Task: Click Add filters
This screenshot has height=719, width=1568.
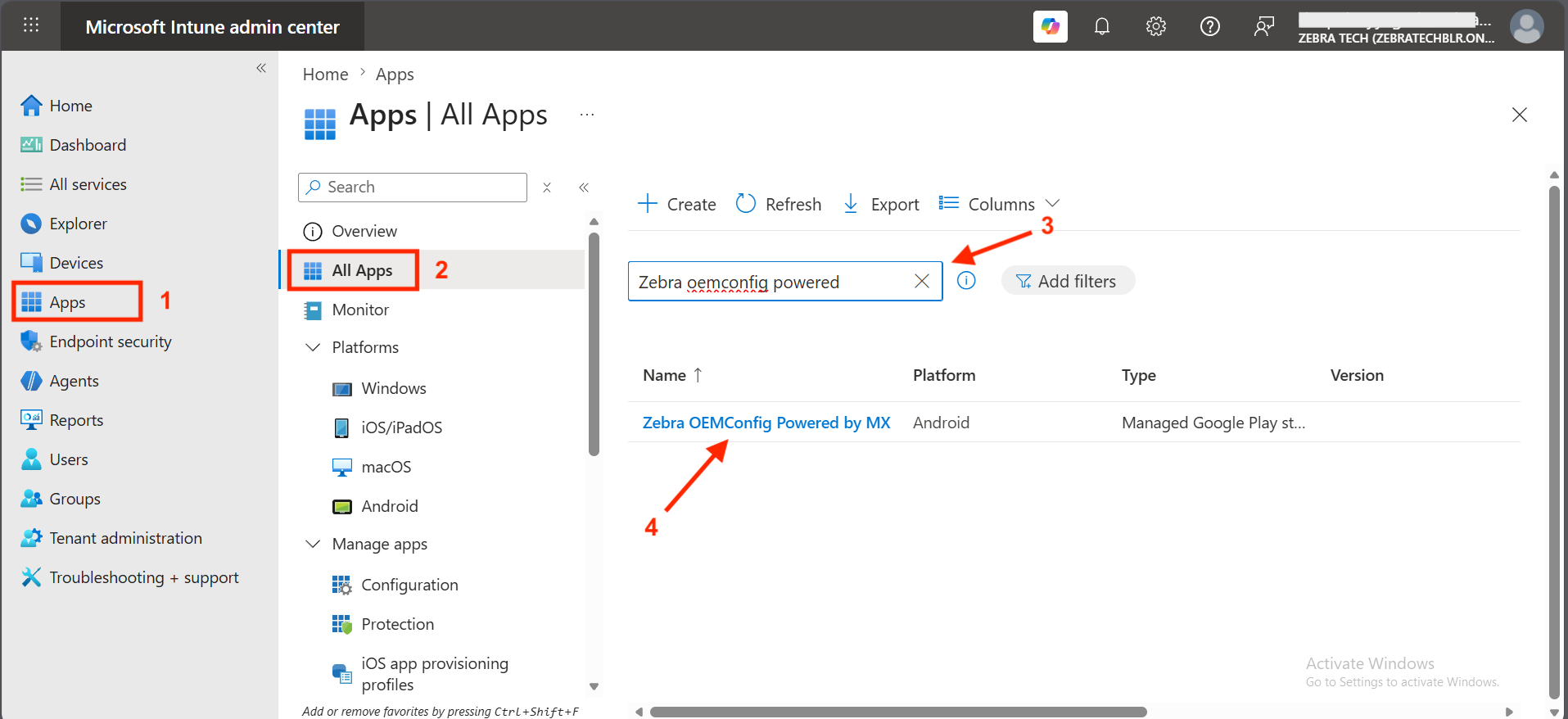Action: click(x=1068, y=281)
